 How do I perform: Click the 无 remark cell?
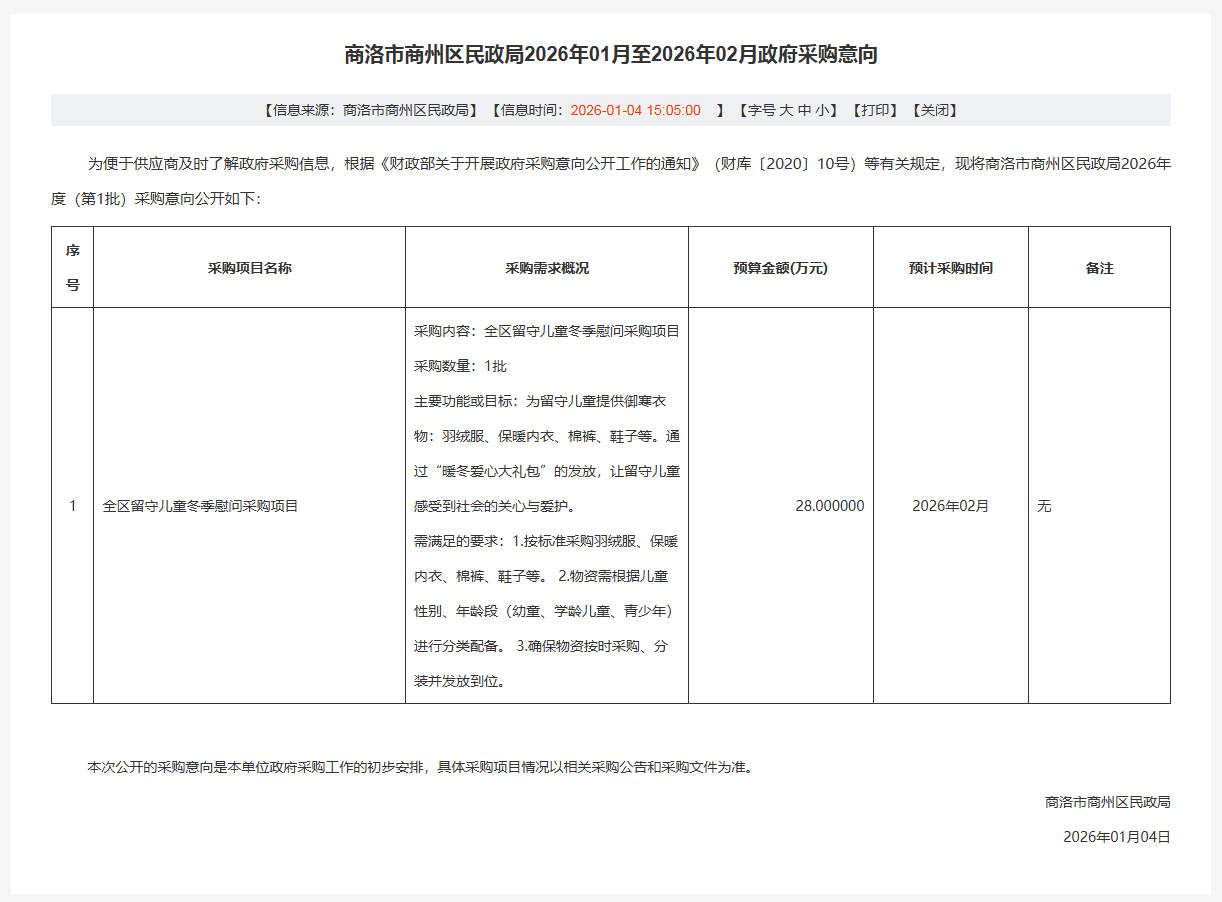point(1044,506)
